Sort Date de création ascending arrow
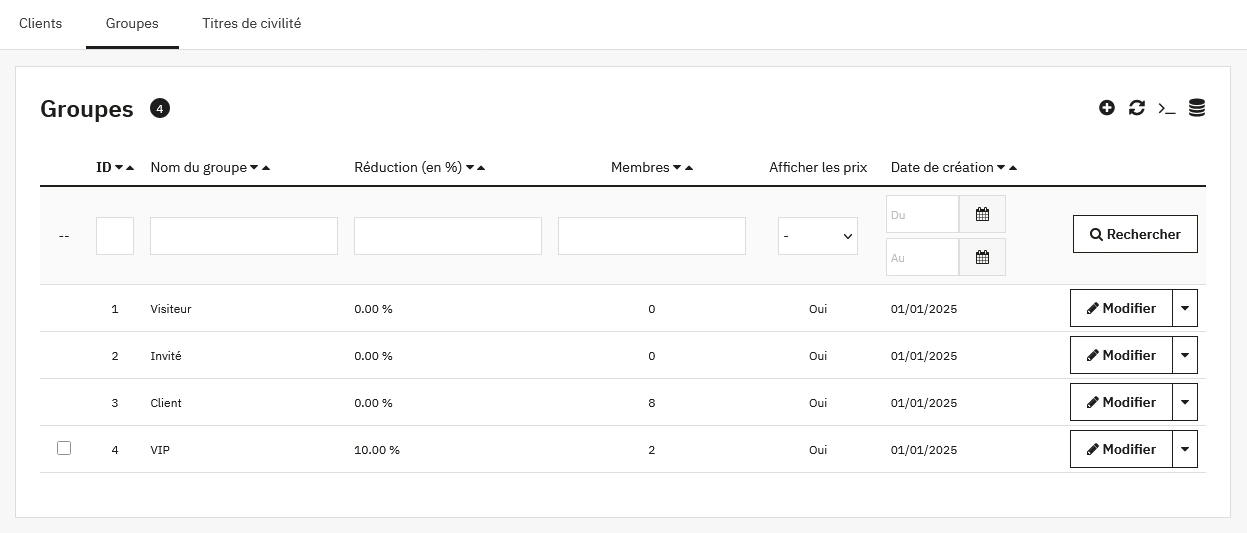1247x533 pixels. (x=1013, y=168)
